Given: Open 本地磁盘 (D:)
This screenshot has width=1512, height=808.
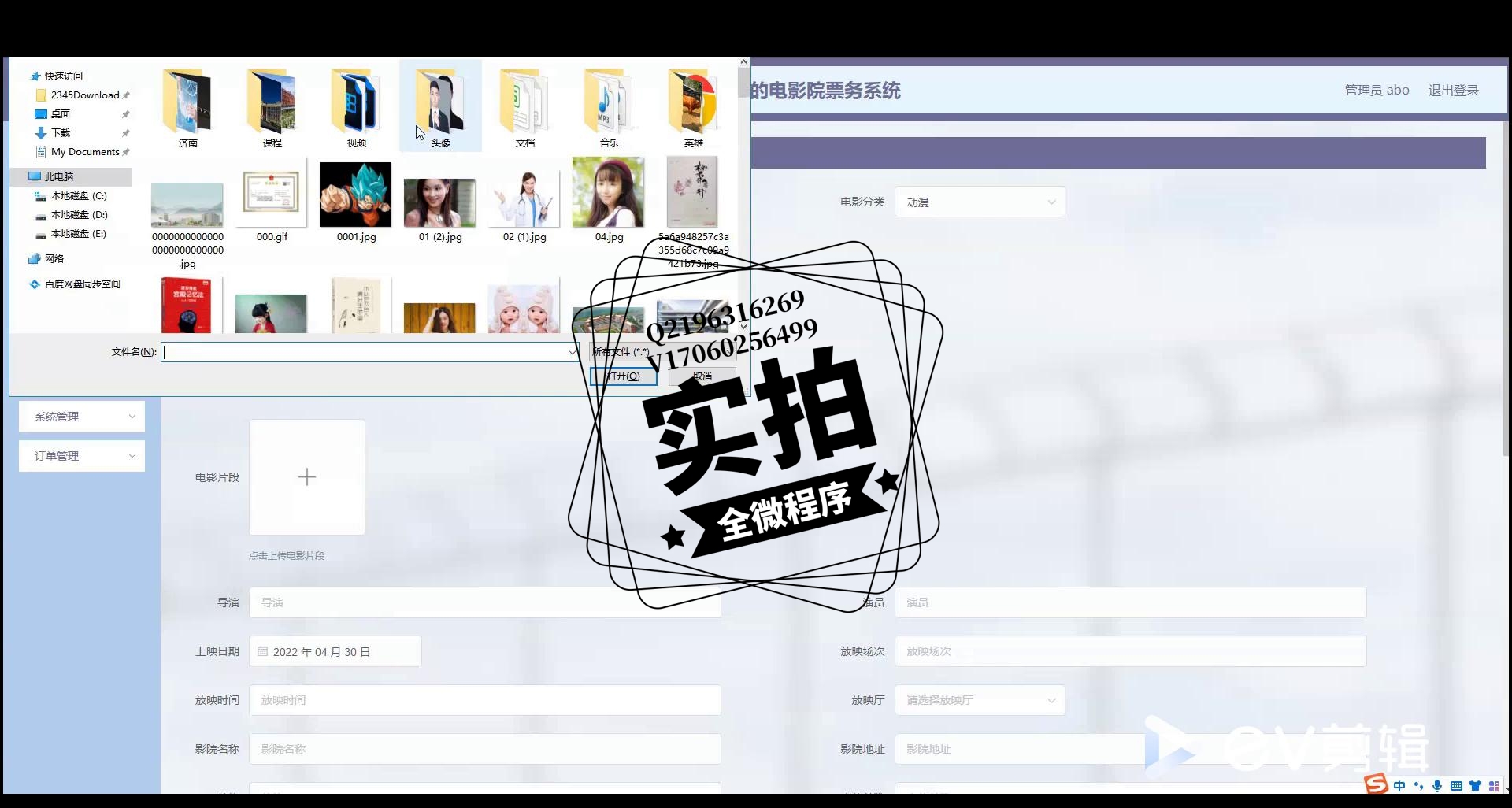Looking at the screenshot, I should coord(79,215).
